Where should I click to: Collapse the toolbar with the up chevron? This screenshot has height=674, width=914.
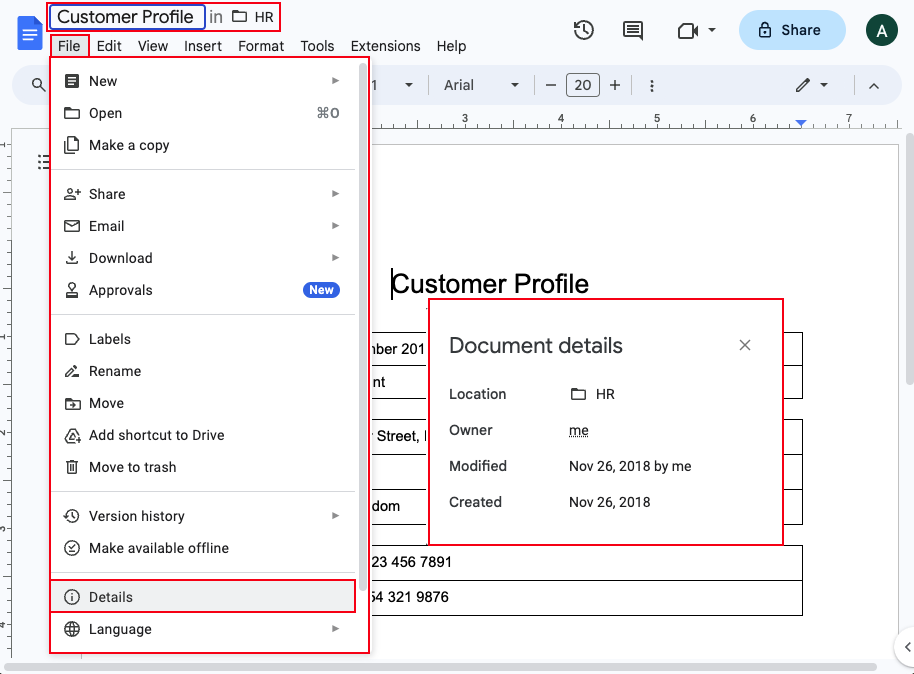point(873,85)
